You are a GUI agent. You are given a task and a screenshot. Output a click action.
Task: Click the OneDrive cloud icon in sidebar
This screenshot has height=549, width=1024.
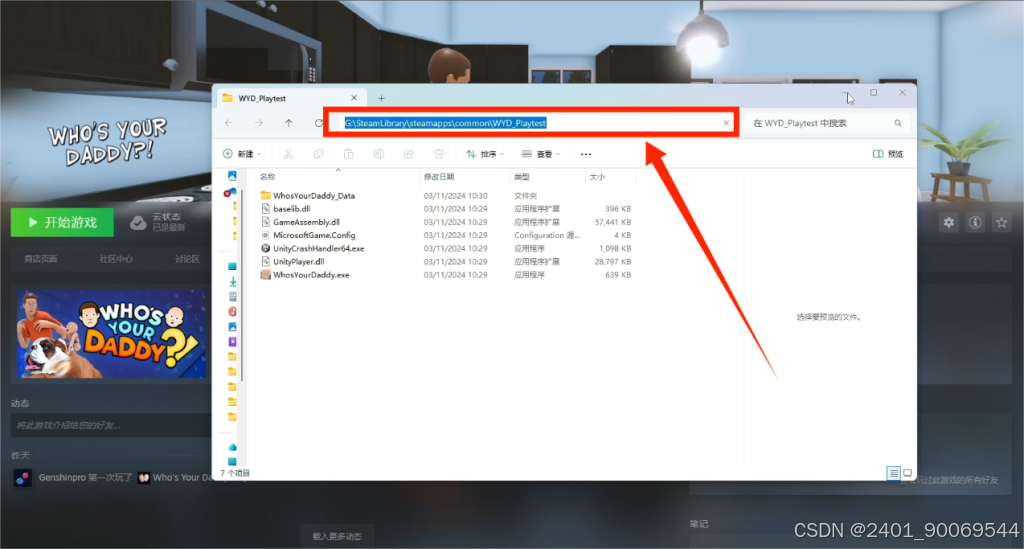(232, 447)
